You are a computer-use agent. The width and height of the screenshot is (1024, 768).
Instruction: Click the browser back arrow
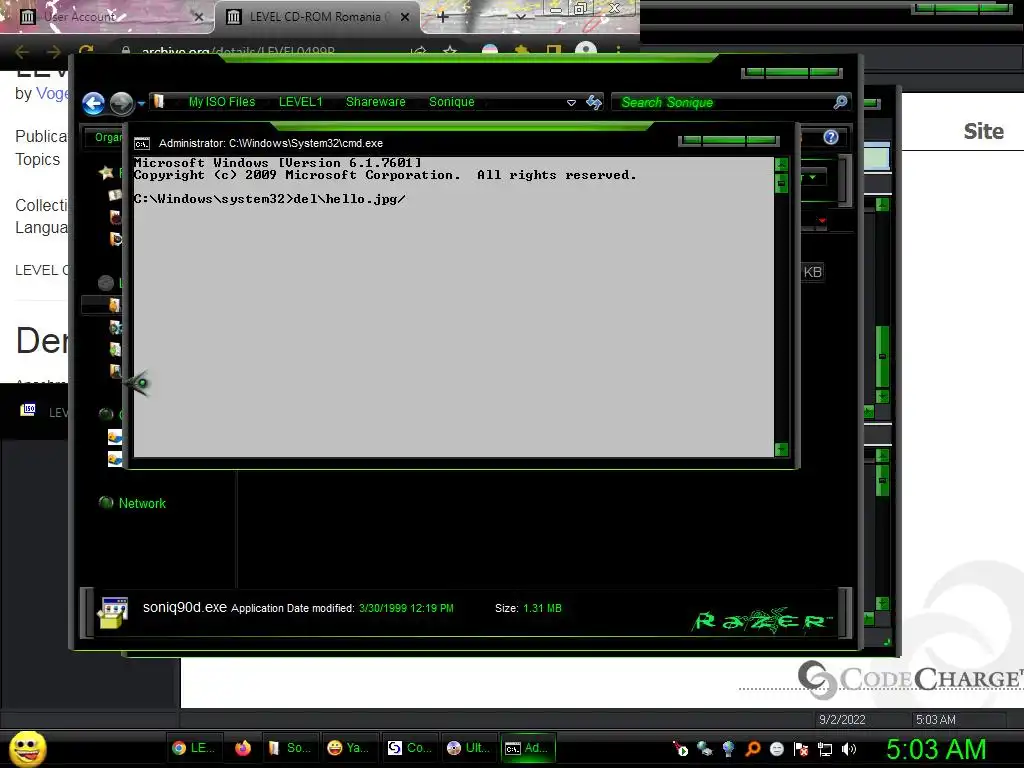(x=22, y=52)
